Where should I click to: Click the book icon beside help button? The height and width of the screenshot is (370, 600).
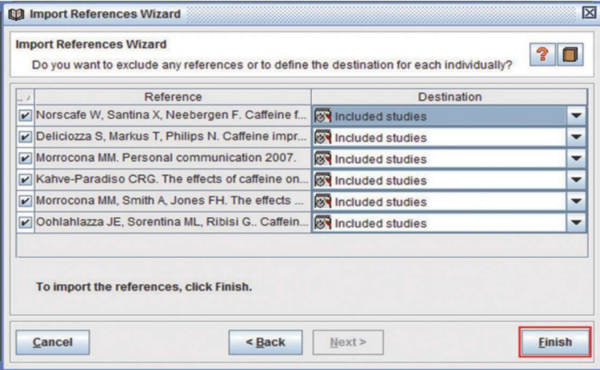(570, 55)
